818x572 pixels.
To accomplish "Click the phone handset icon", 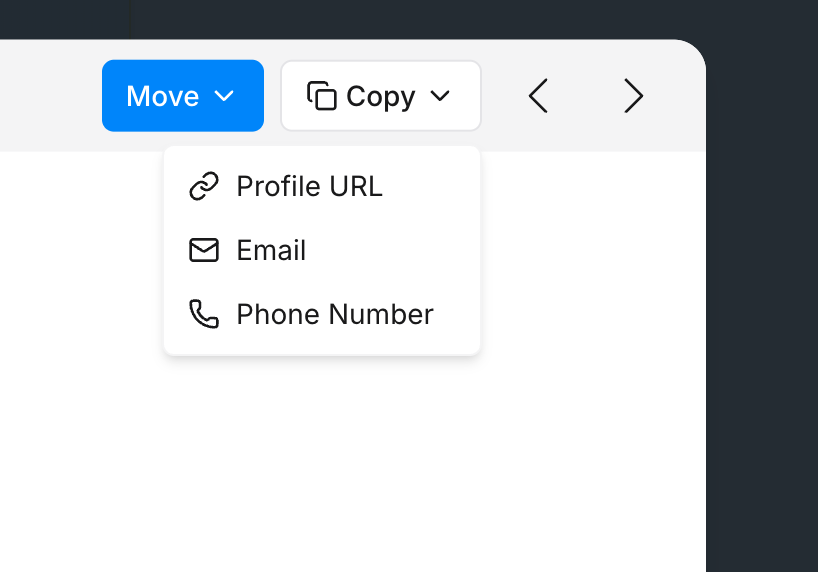I will tap(204, 314).
